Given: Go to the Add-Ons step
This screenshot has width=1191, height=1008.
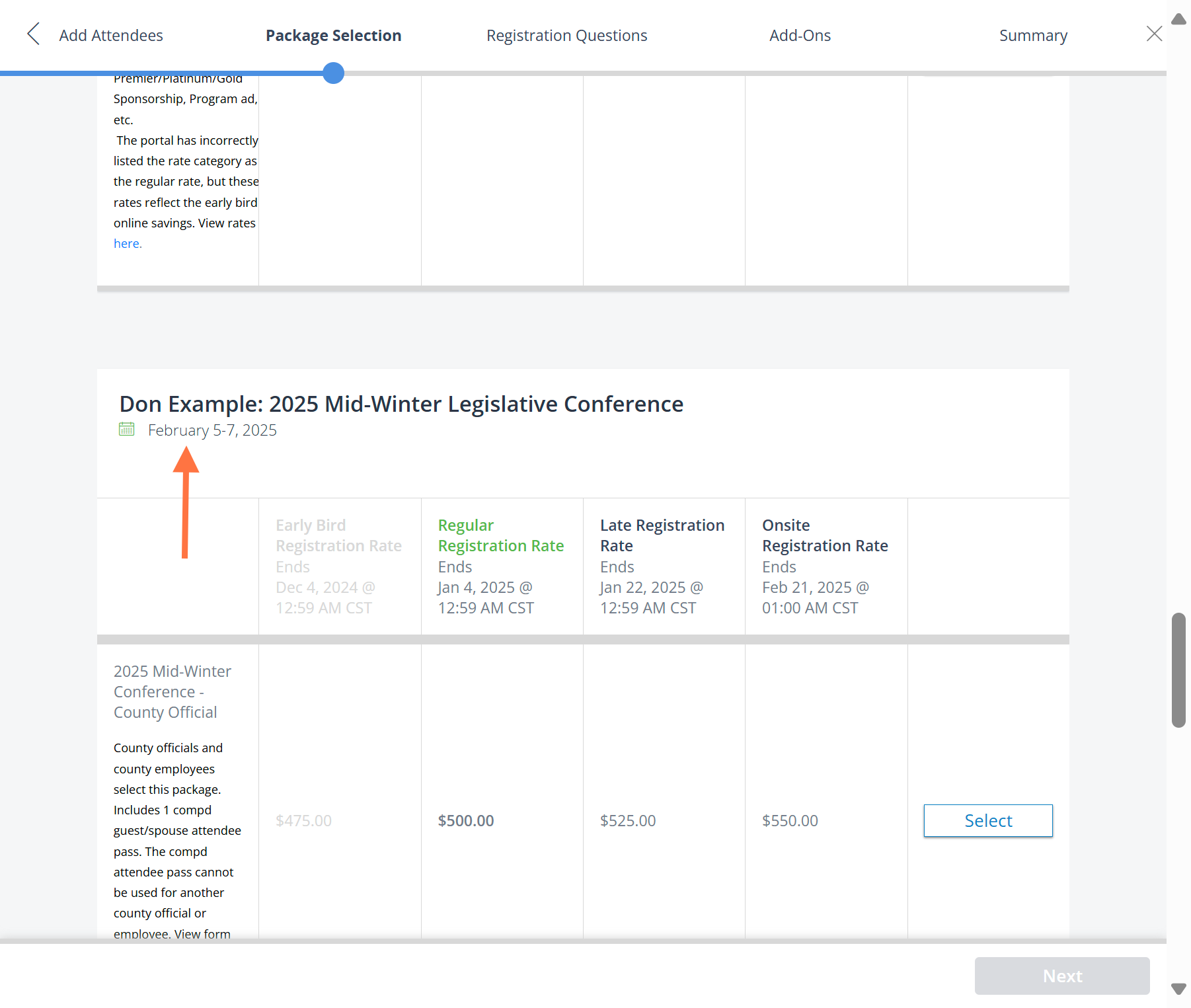Looking at the screenshot, I should (800, 35).
